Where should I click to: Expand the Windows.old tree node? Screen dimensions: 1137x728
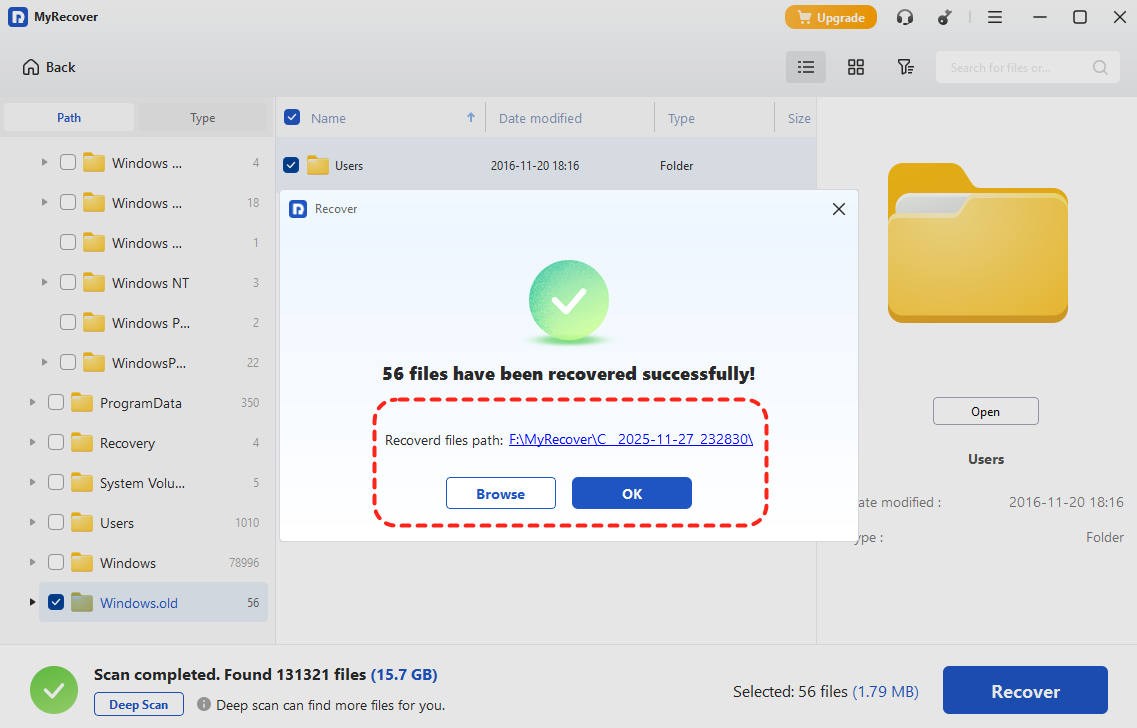click(x=32, y=602)
